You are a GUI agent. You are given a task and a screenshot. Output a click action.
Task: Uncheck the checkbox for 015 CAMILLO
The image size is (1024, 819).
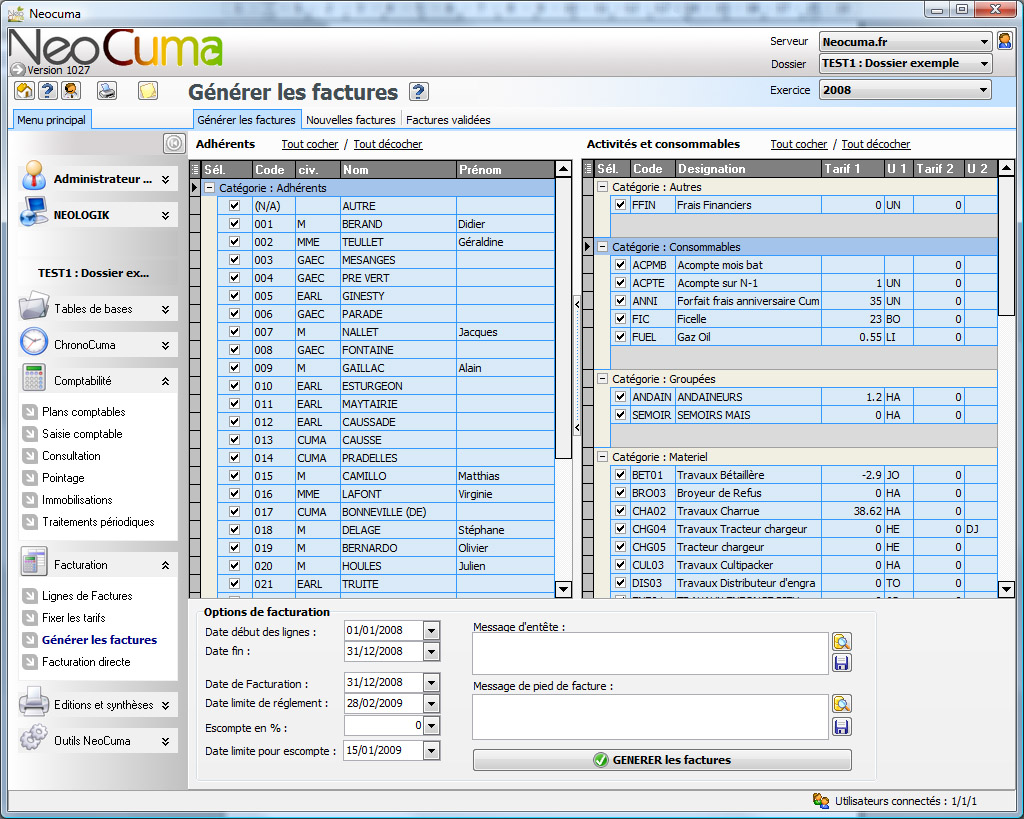(x=234, y=475)
